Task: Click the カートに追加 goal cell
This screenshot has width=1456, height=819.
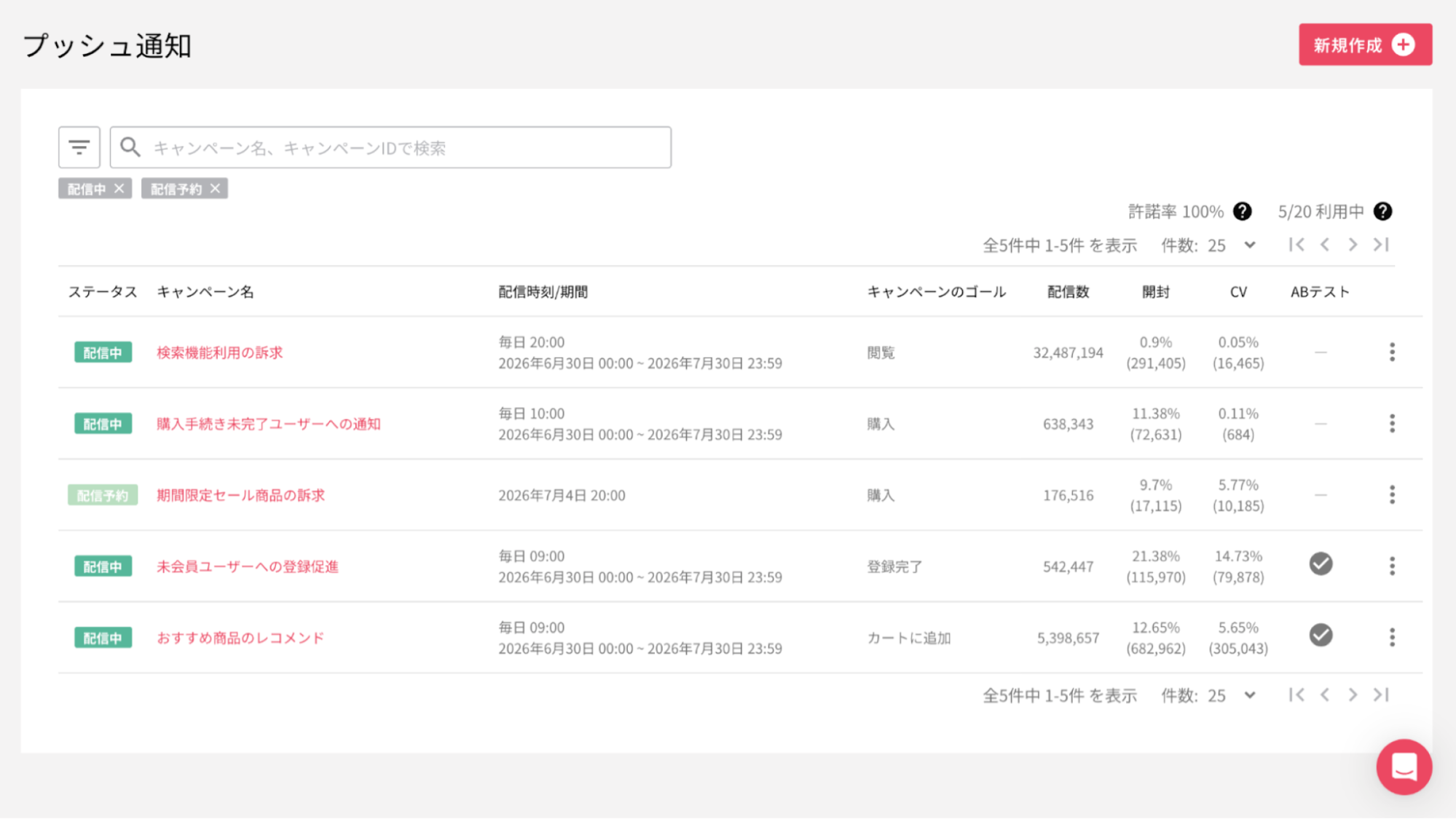Action: point(908,638)
